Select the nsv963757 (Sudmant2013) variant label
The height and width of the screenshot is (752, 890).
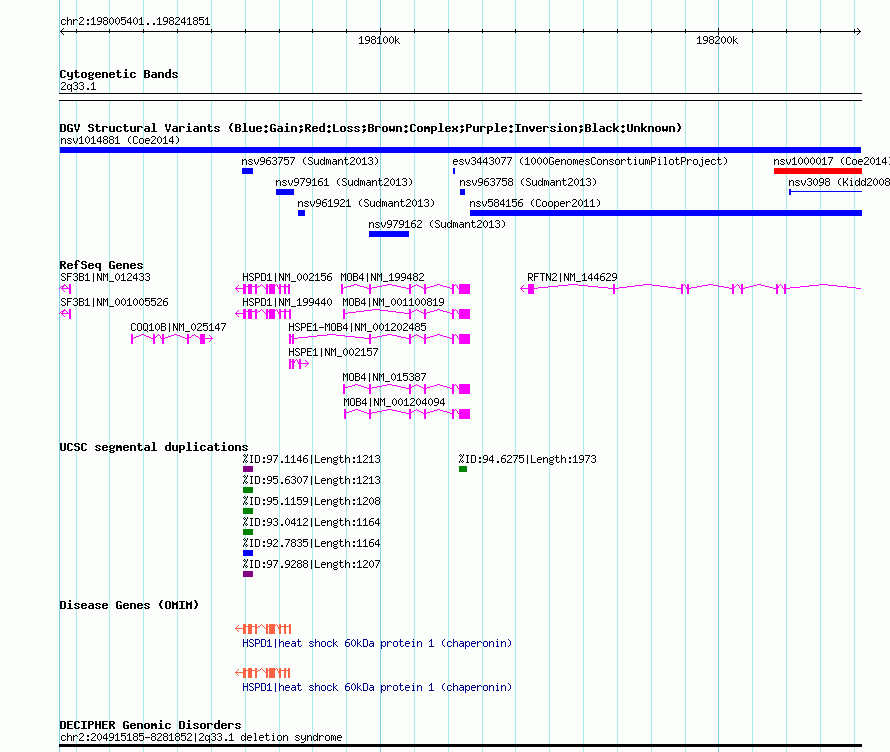pyautogui.click(x=310, y=161)
